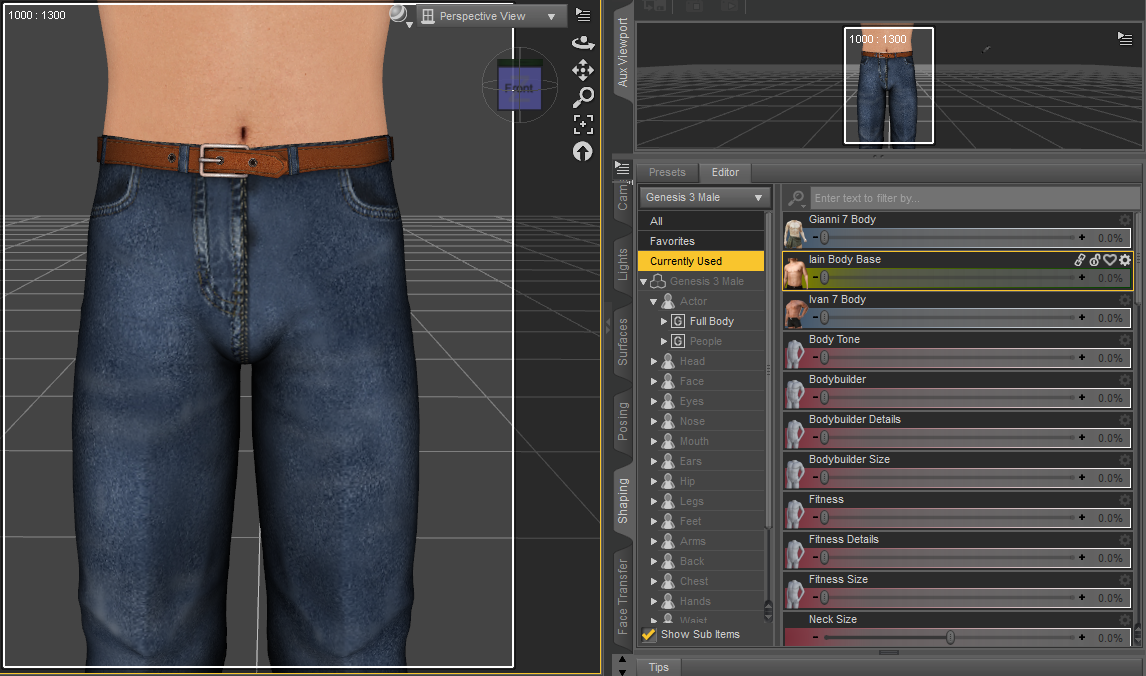
Task: Open Shaping pane options menu icon
Action: click(x=622, y=169)
